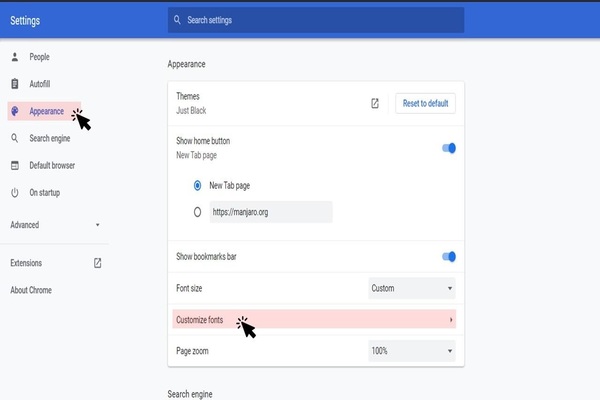The image size is (600, 400).
Task: Click the People person icon
Action: (x=14, y=57)
